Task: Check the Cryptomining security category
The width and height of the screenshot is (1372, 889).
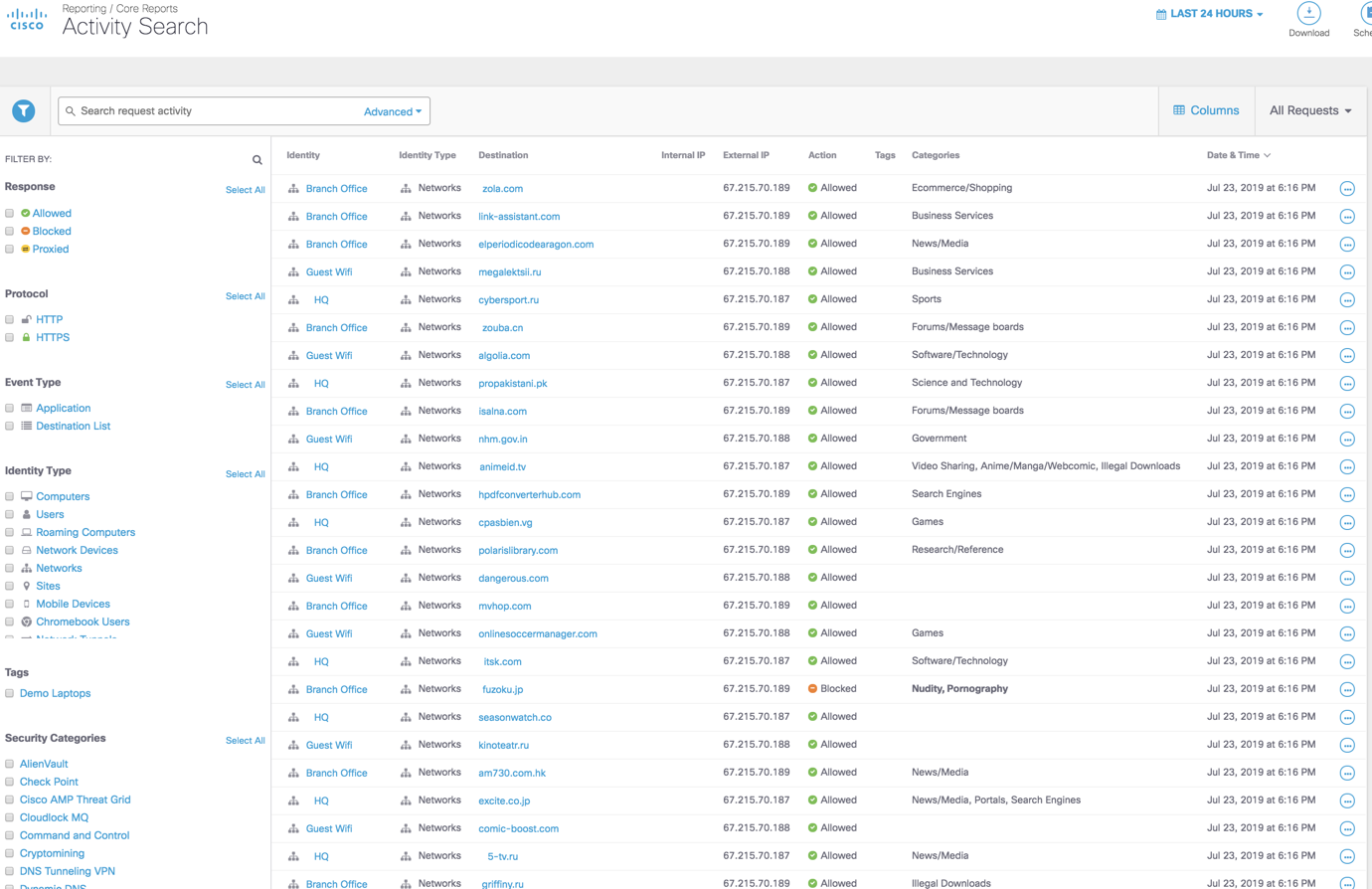Action: click(x=10, y=854)
